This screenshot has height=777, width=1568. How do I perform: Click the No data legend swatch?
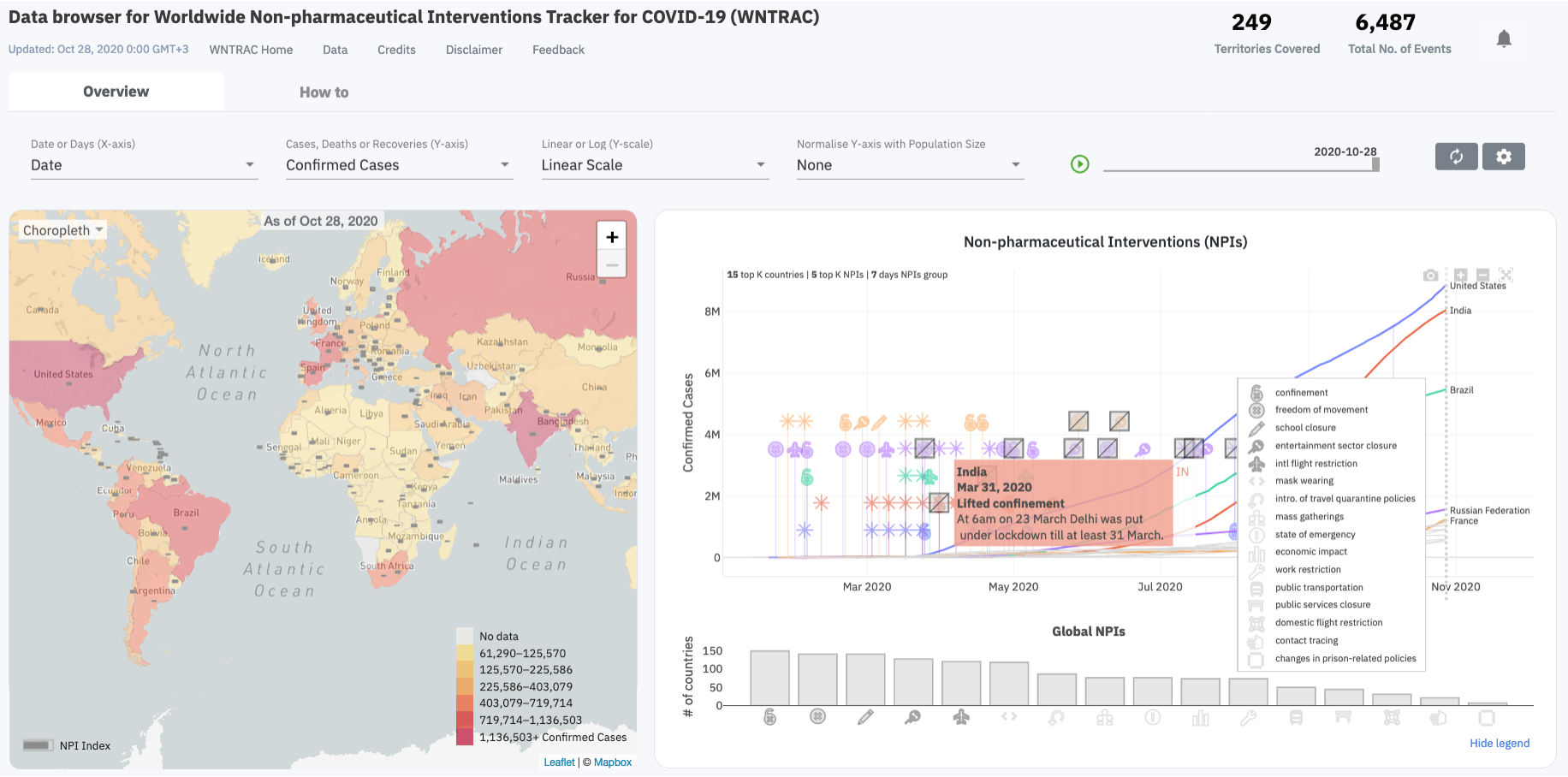coord(465,636)
